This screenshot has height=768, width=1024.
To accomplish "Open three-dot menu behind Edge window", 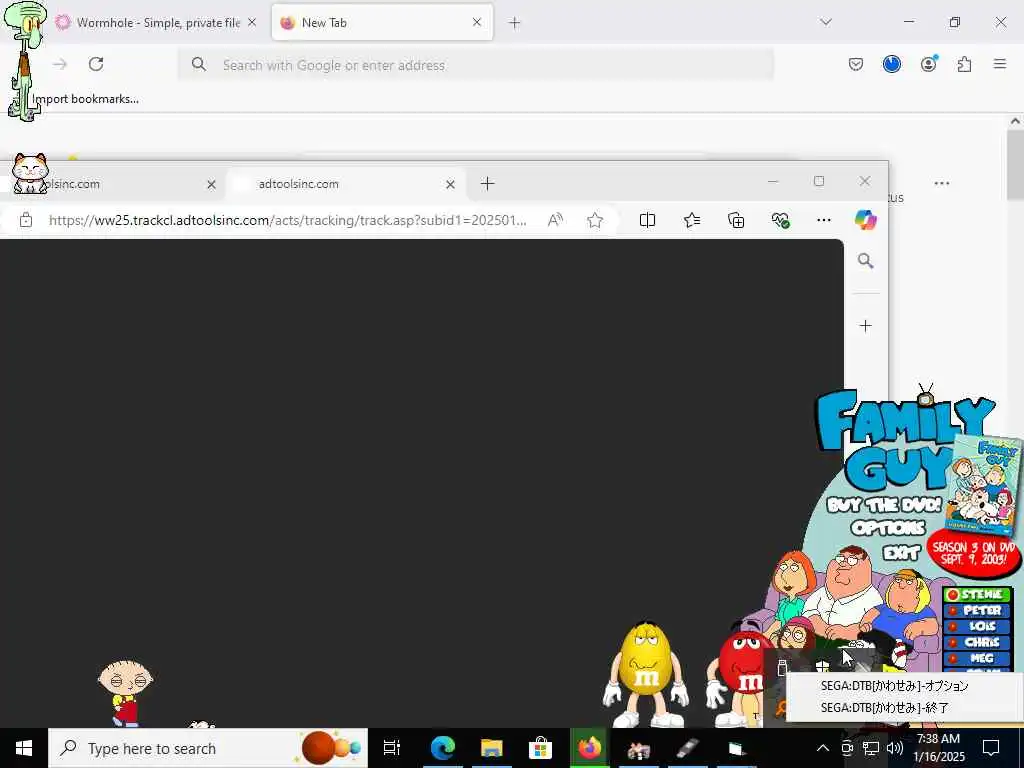I will [x=942, y=184].
